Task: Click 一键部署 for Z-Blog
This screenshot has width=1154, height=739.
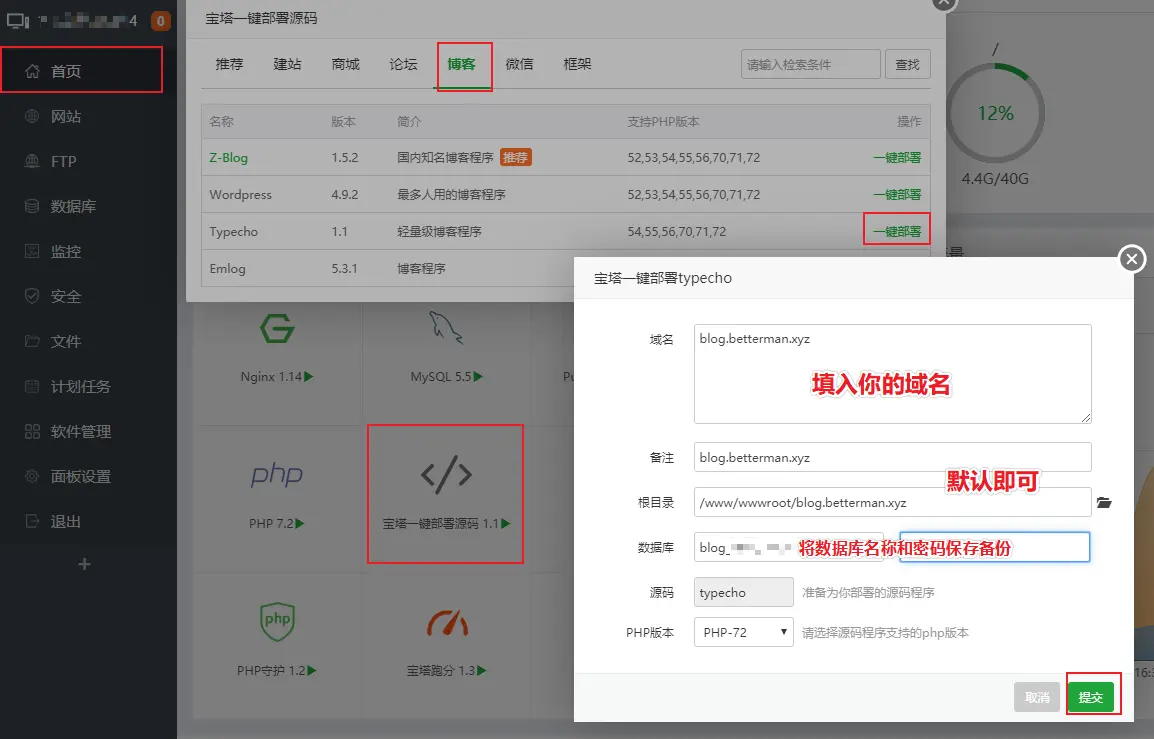Action: tap(897, 158)
